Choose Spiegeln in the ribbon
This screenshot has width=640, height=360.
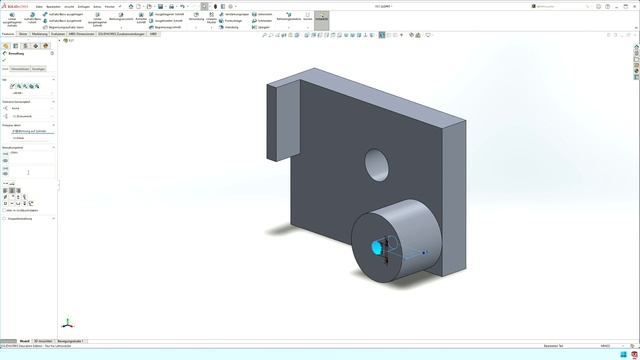tap(261, 27)
